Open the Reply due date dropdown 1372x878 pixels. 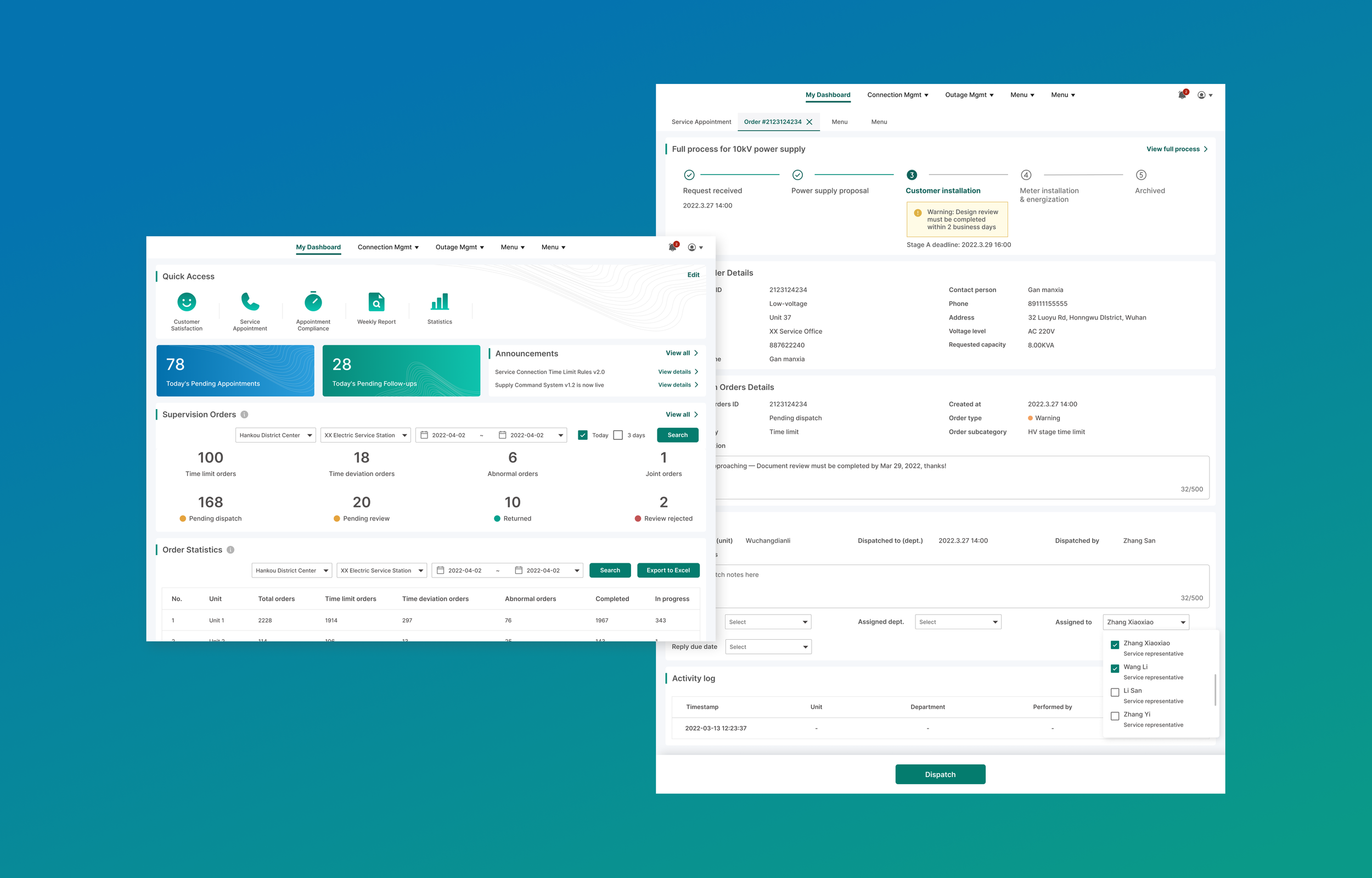point(768,646)
